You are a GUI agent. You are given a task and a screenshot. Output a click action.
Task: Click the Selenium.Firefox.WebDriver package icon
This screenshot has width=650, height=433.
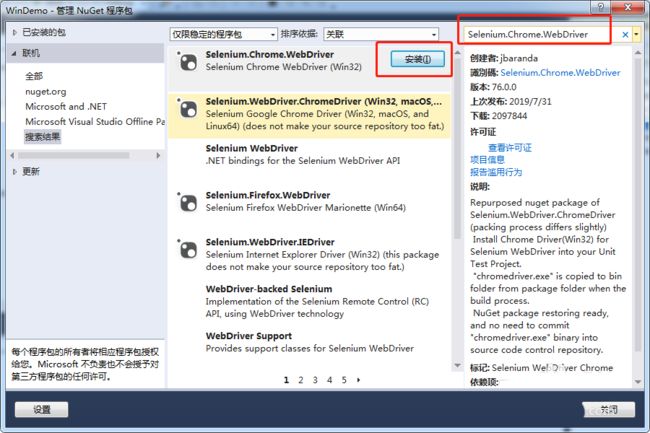[188, 203]
